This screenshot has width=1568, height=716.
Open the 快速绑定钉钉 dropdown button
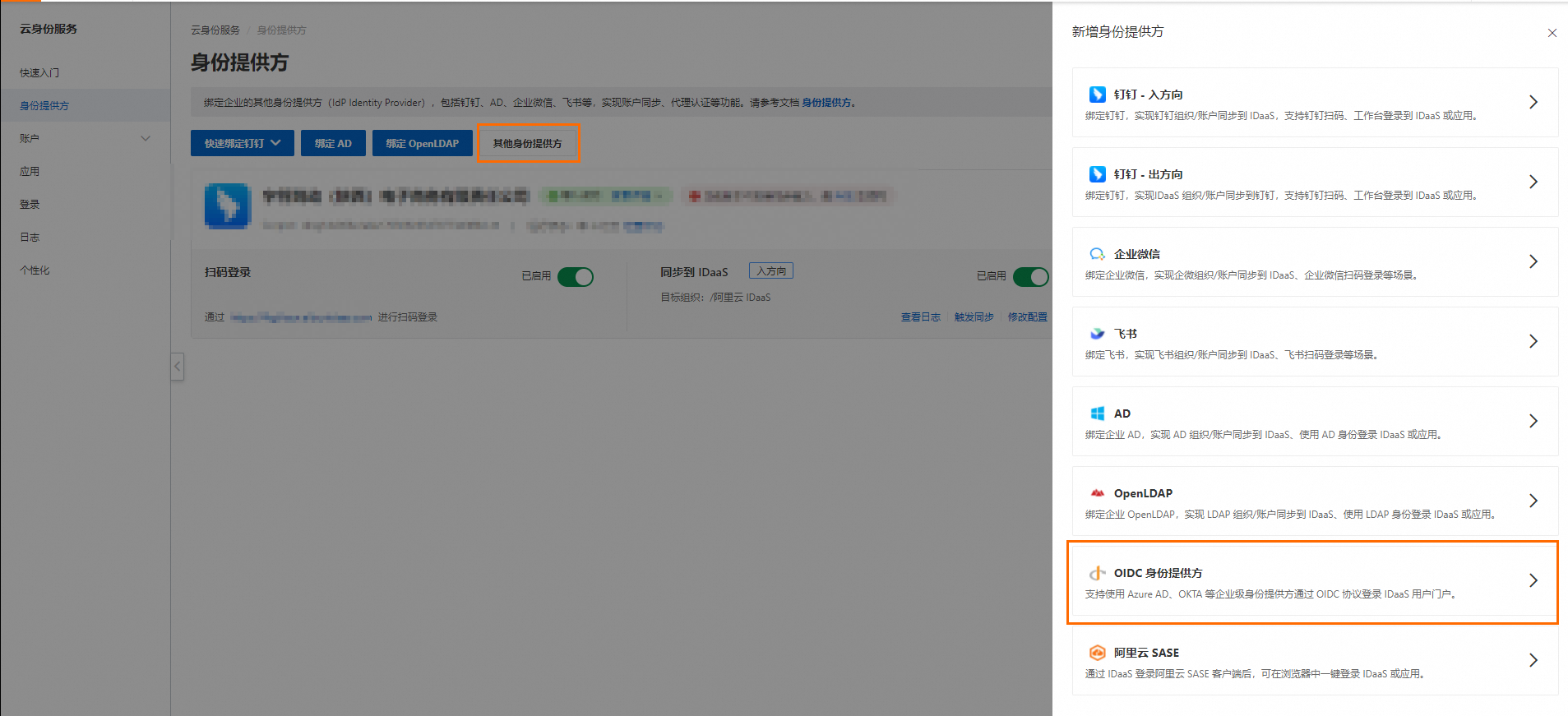[x=243, y=143]
